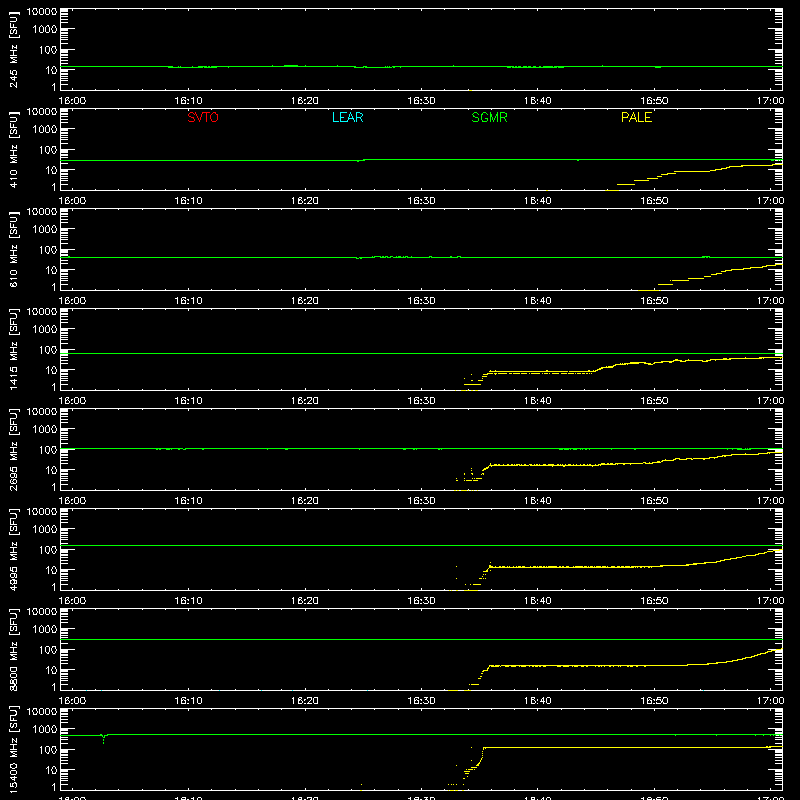Click 16:40 time label below 610 MHz panel
Viewport: 800px width, 800px height.
point(537,301)
